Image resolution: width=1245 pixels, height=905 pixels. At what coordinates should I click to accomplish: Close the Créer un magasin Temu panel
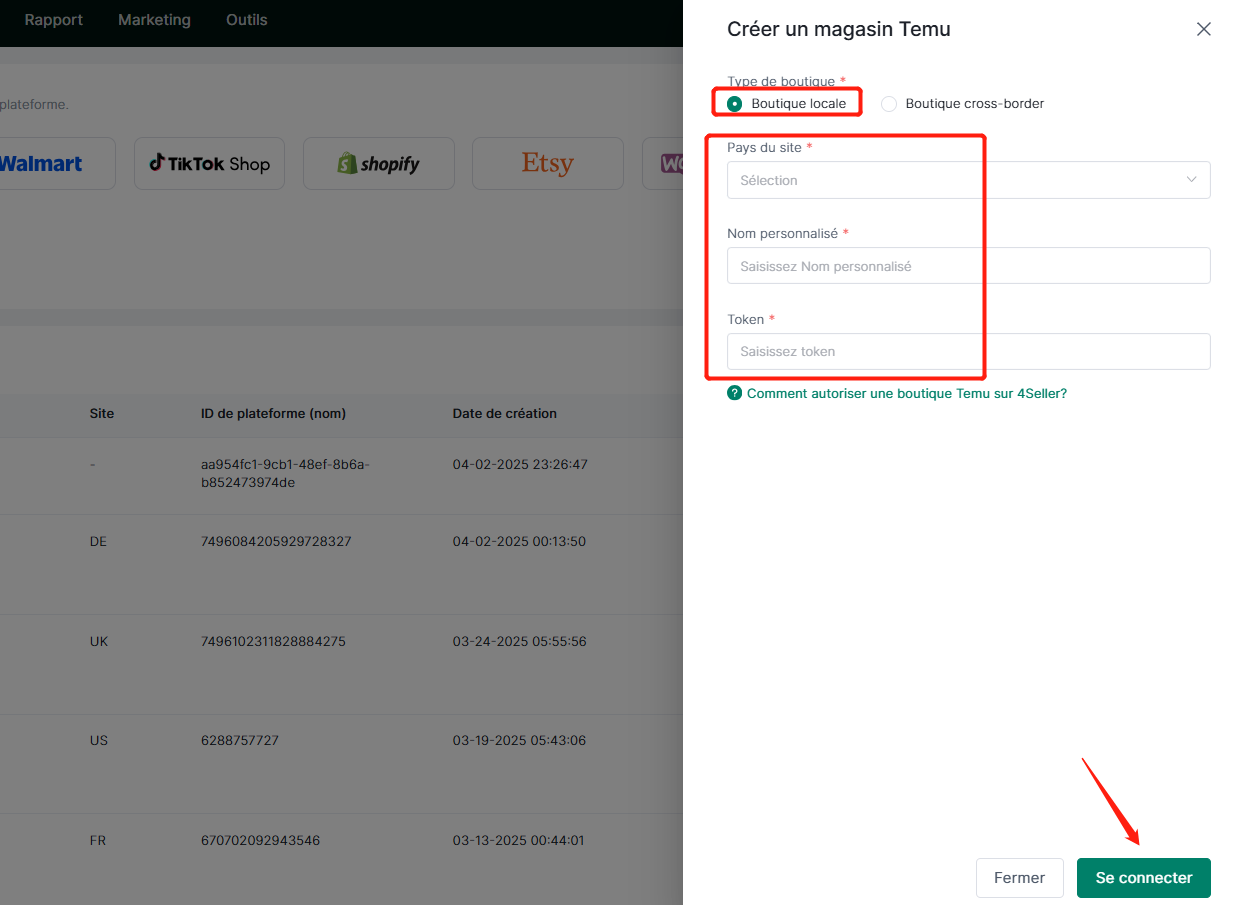pyautogui.click(x=1203, y=29)
